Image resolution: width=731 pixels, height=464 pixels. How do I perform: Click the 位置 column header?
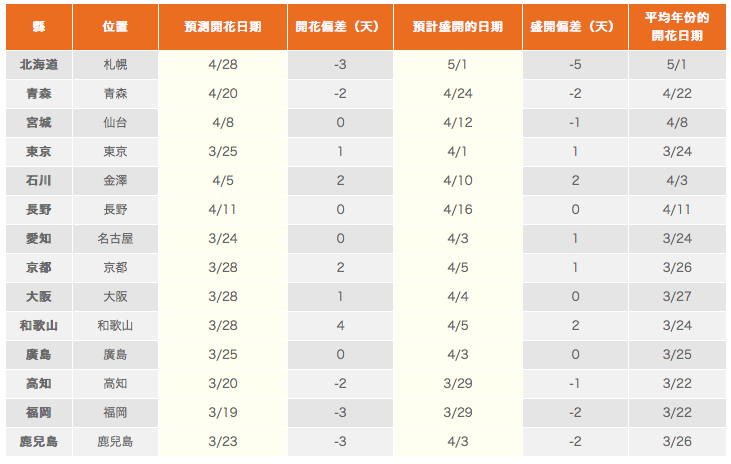pos(115,27)
